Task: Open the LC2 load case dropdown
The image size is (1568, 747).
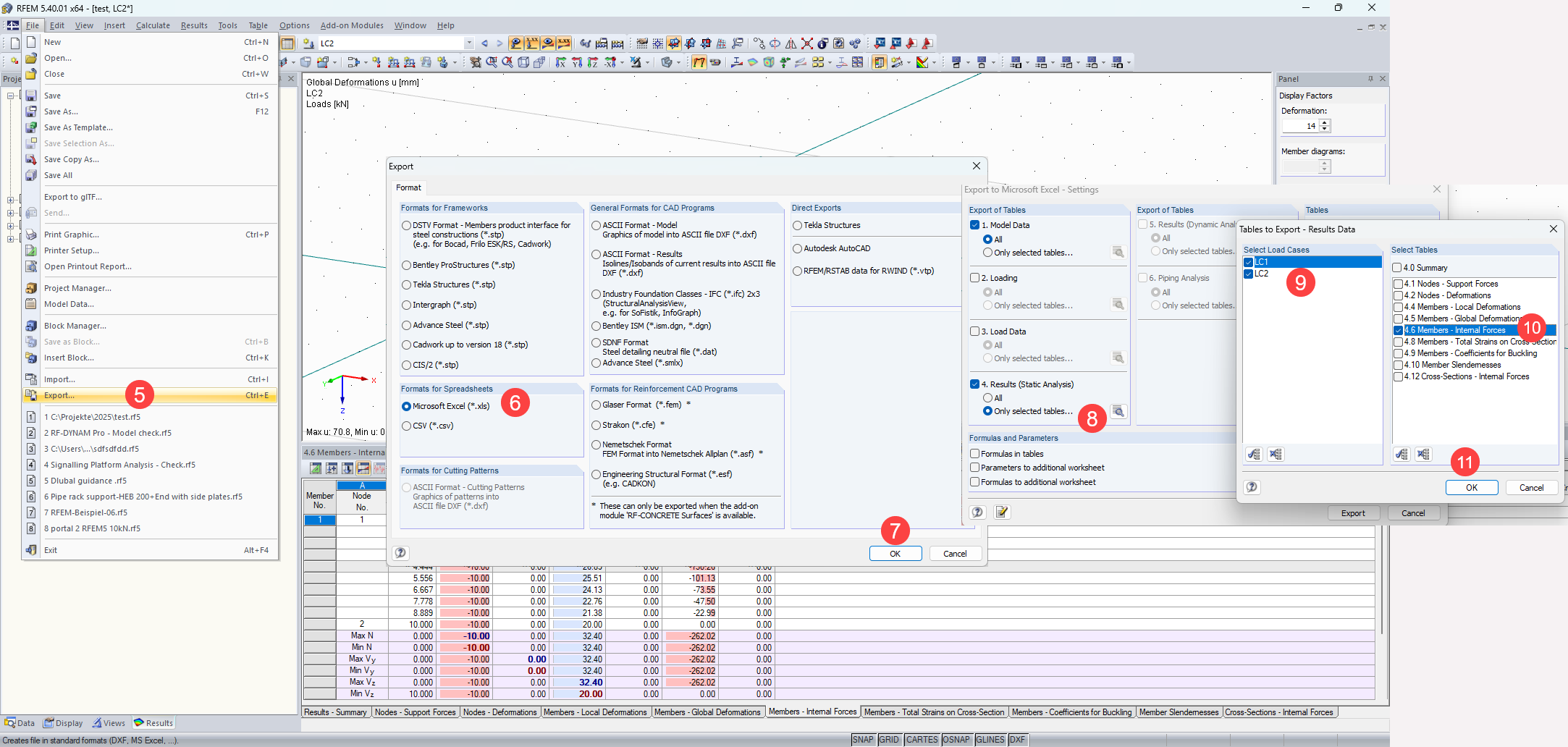Action: 469,43
